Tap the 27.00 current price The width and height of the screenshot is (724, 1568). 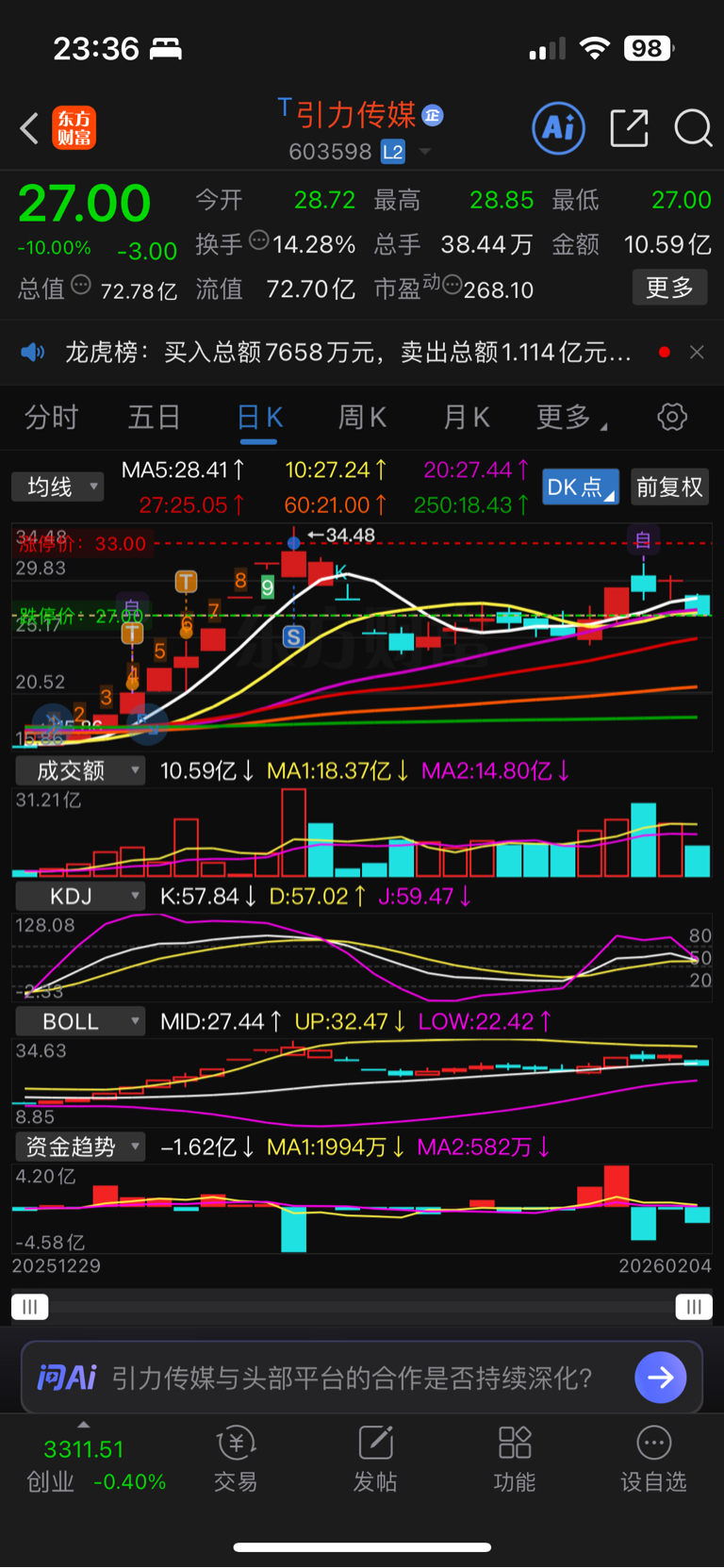click(85, 203)
